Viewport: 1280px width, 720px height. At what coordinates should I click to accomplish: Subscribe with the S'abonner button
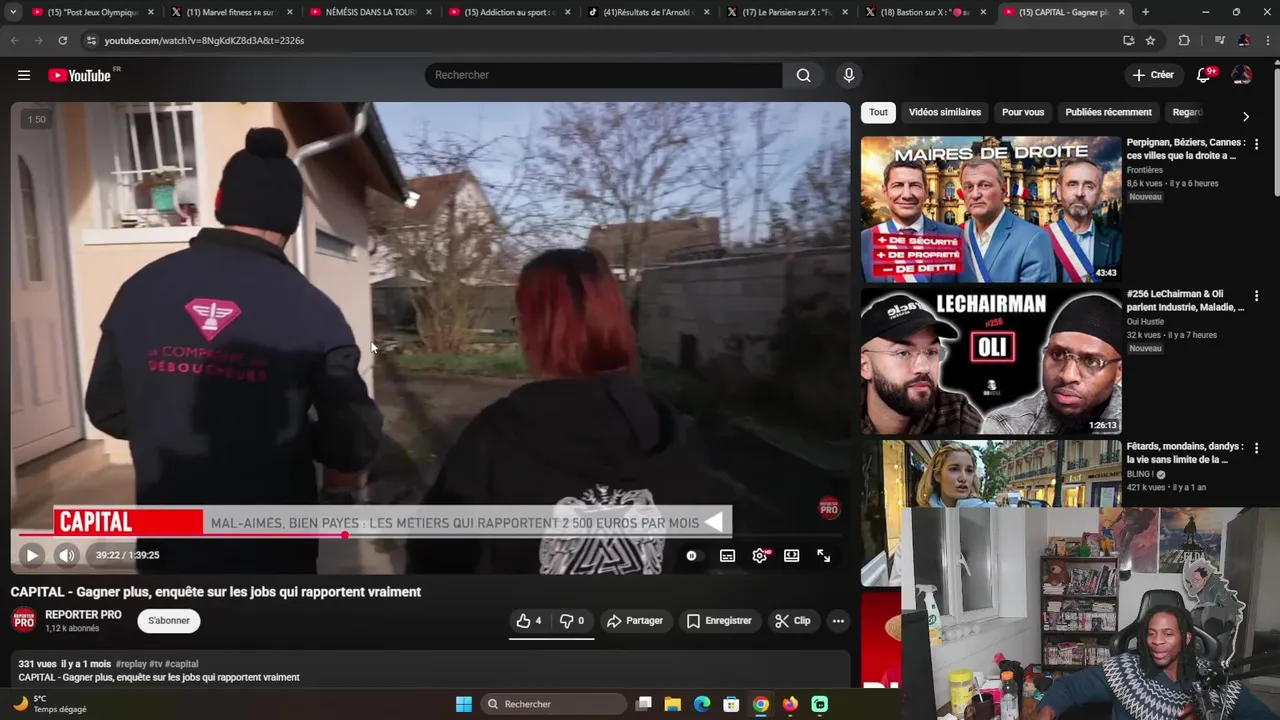[169, 621]
